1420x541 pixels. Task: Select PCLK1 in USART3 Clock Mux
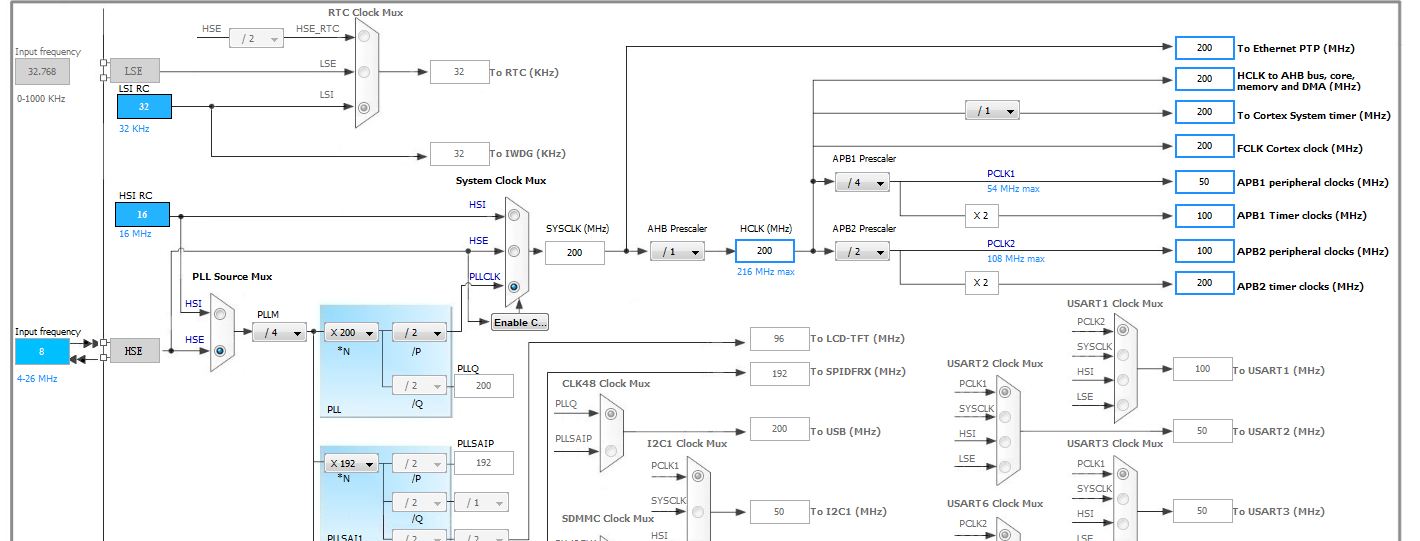point(1125,473)
